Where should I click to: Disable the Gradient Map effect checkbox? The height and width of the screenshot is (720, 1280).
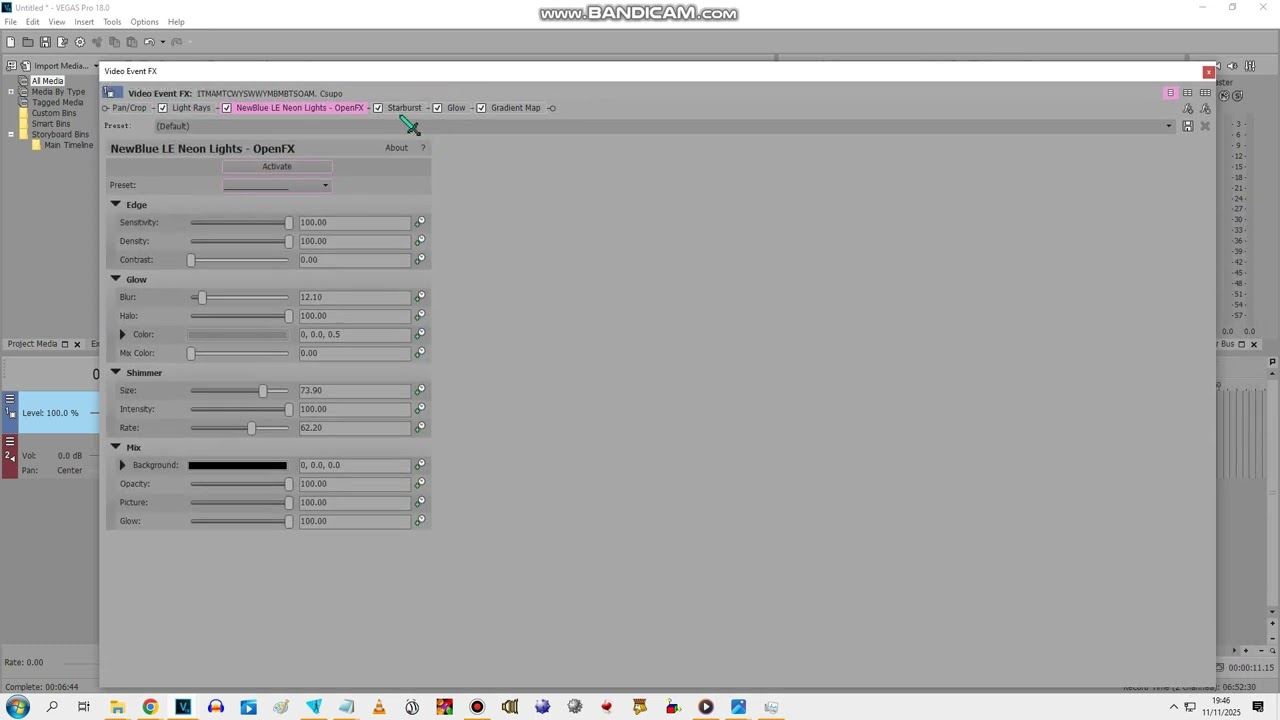[481, 108]
